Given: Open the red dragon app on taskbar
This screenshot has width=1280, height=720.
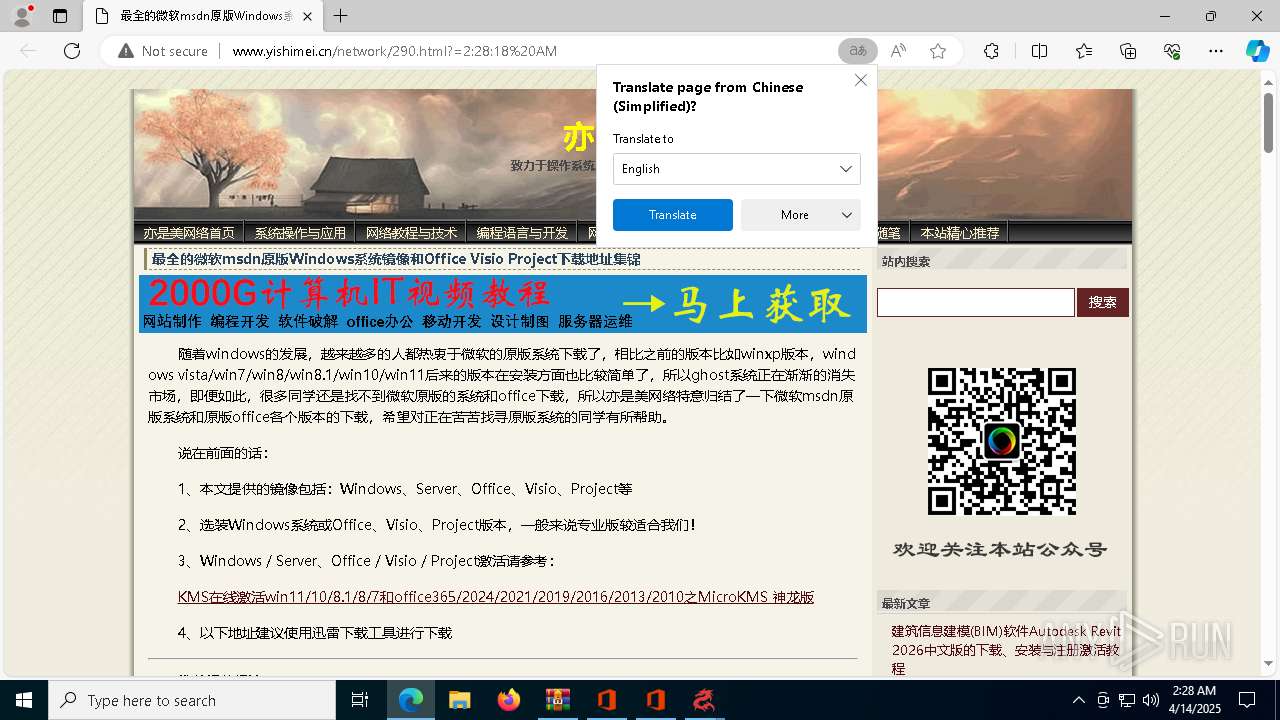Looking at the screenshot, I should tap(704, 700).
